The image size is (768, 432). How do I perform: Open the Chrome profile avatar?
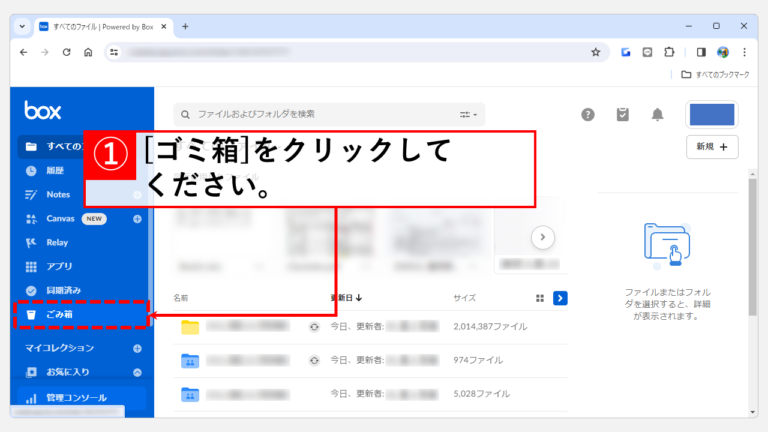pos(723,52)
